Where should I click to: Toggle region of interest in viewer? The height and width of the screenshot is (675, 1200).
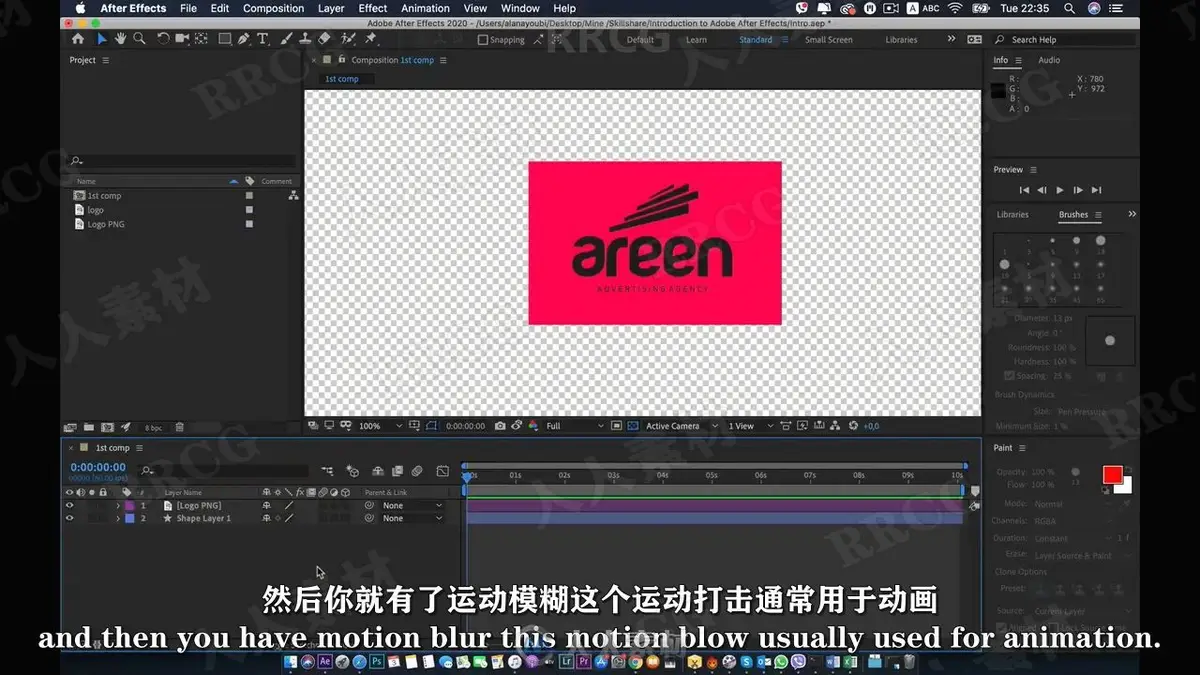click(616, 426)
